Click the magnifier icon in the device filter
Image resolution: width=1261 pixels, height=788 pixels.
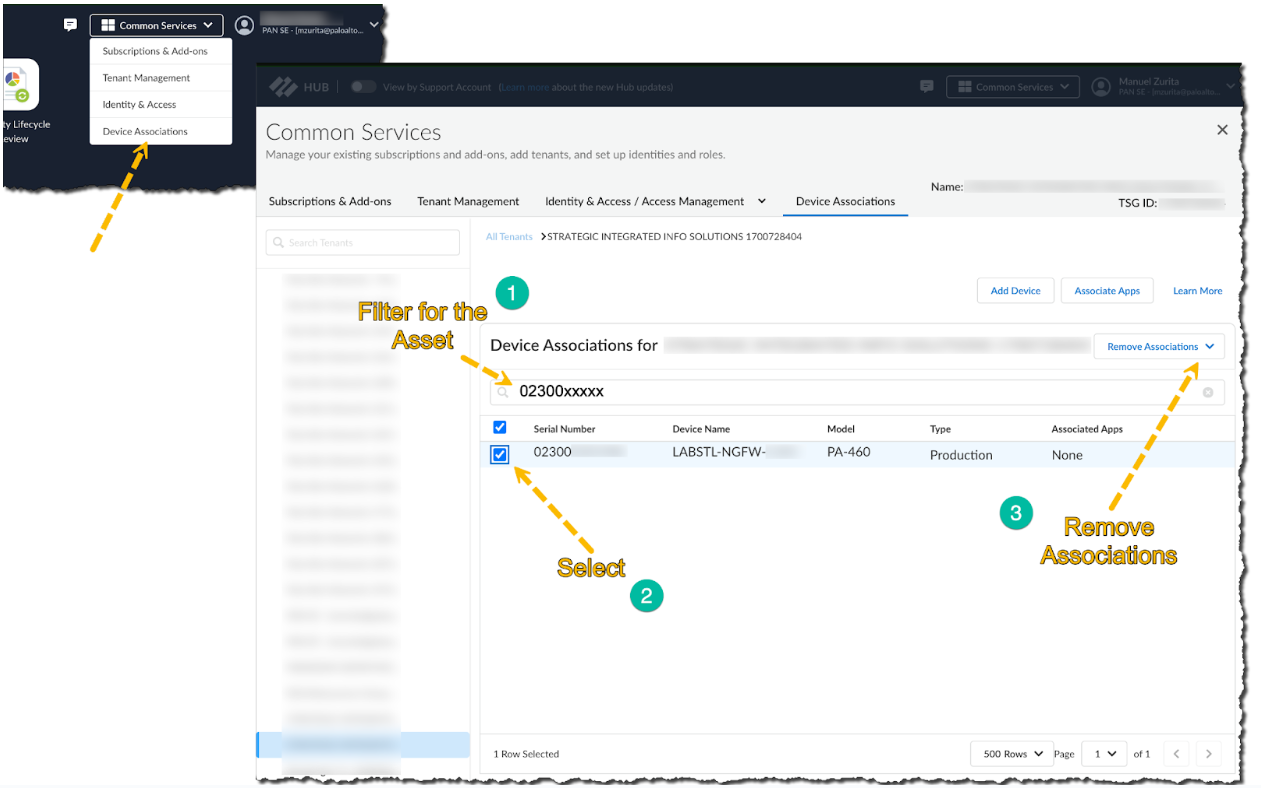coord(503,392)
